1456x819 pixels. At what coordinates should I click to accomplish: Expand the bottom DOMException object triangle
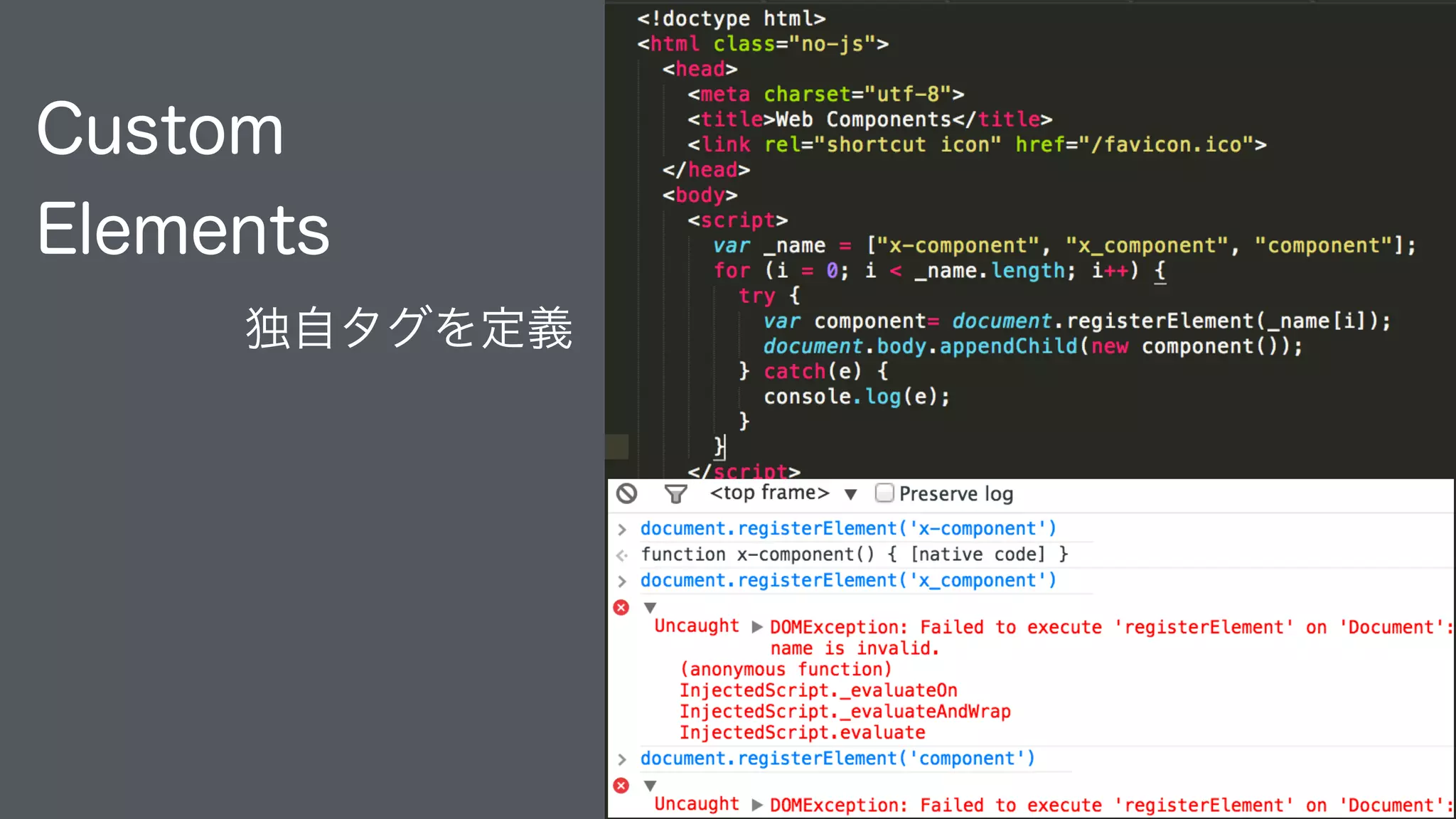coord(757,805)
